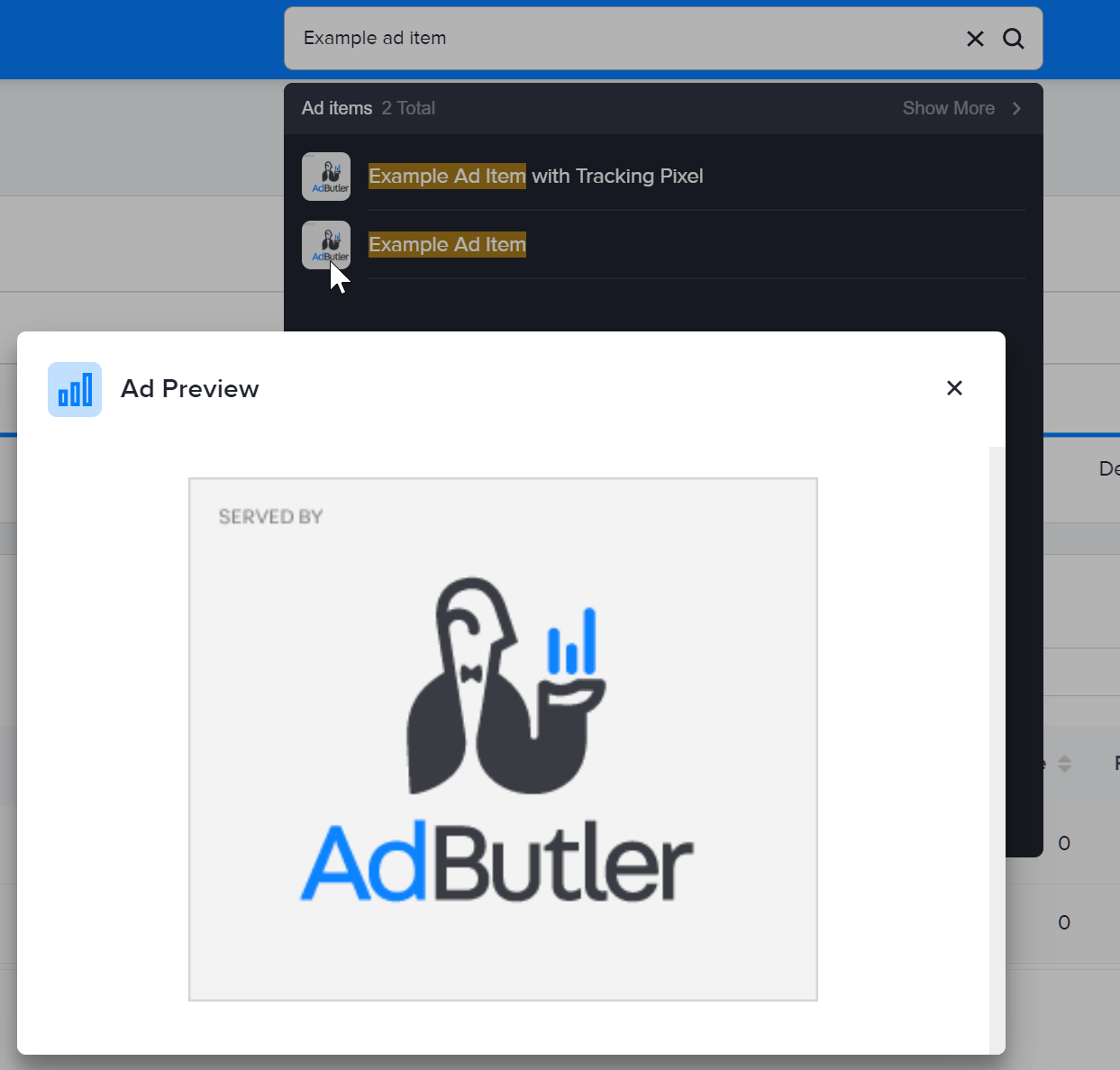Viewport: 1120px width, 1070px height.
Task: Close the Ad Preview dialog
Action: pyautogui.click(x=954, y=388)
